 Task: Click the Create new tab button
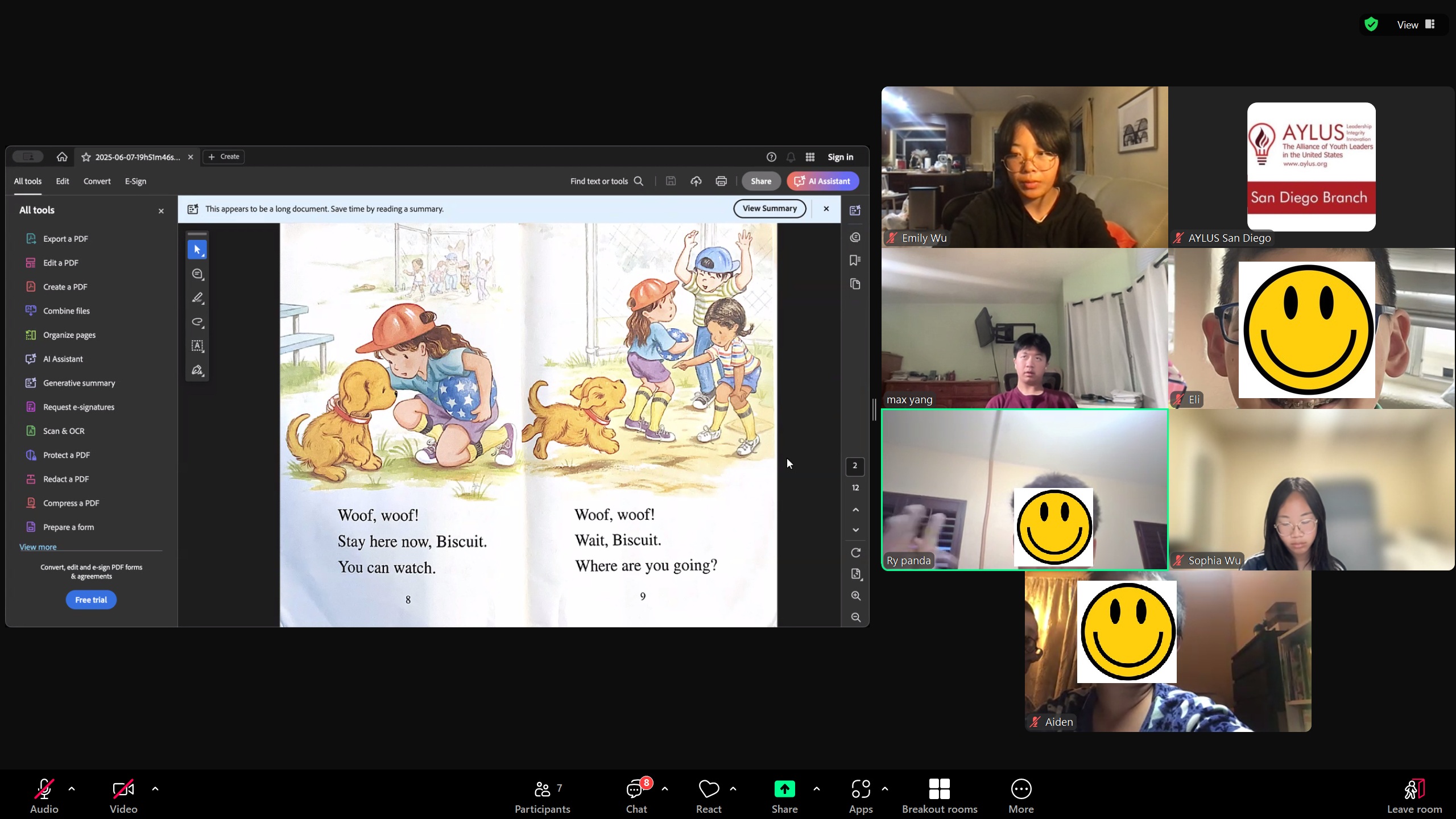224,156
